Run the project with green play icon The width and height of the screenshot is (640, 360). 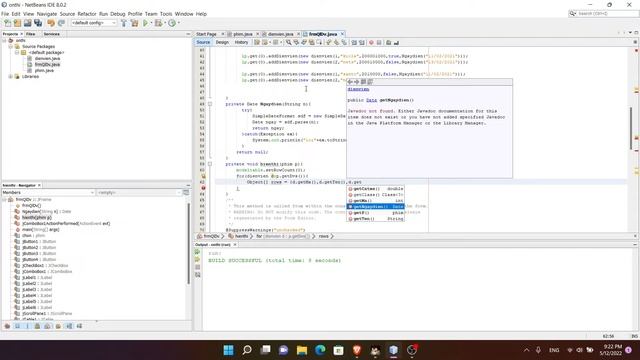point(145,23)
